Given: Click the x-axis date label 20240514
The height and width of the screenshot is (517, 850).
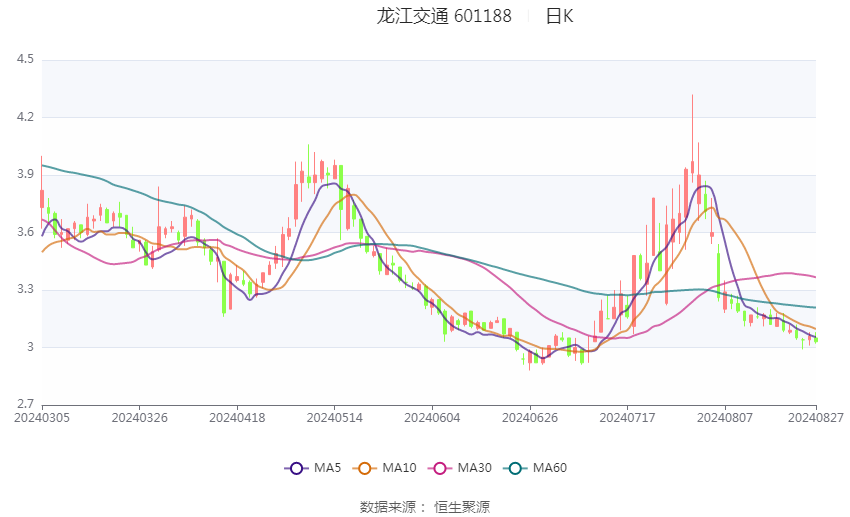Looking at the screenshot, I should [334, 418].
